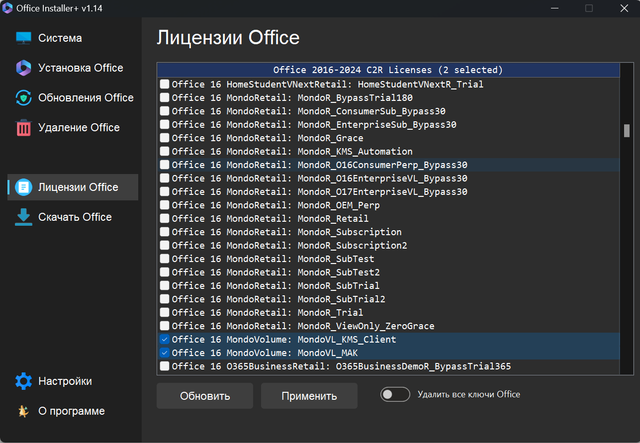Check MondoR_ViewOnly_ZeroGrace checkbox
Viewport: 640px width, 443px height.
click(164, 326)
